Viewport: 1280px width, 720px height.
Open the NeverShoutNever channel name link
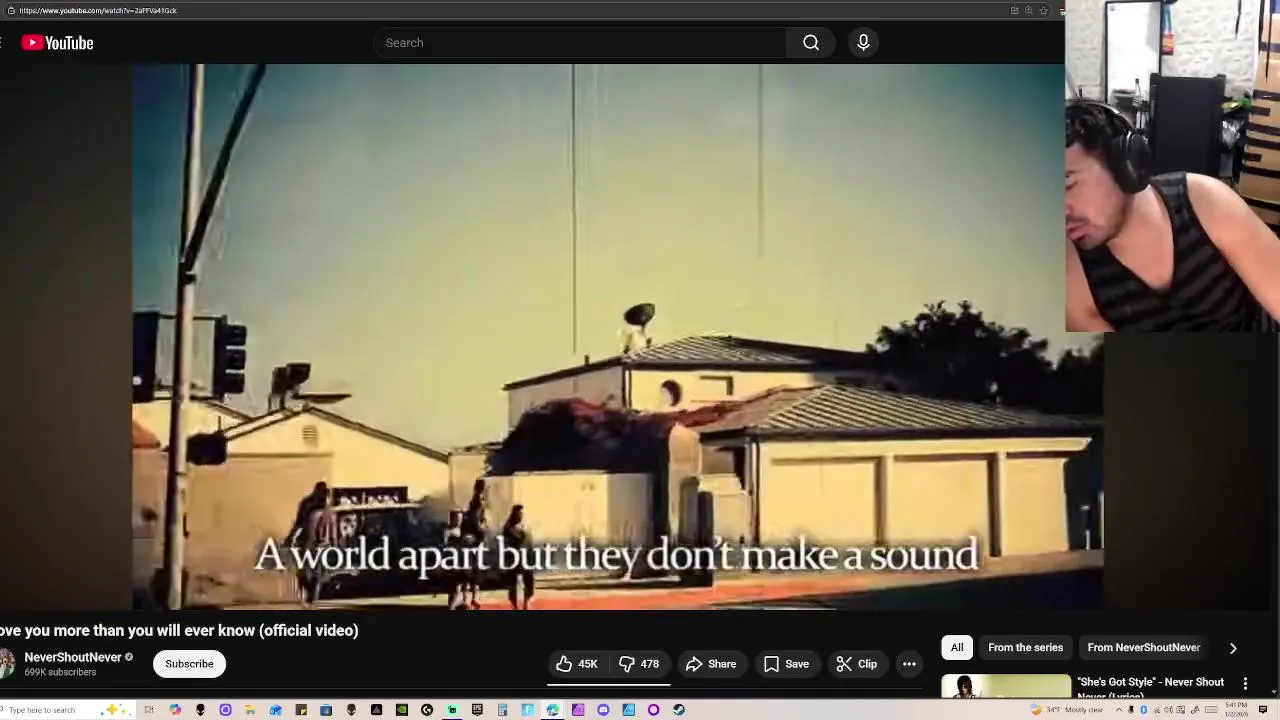[x=73, y=657]
